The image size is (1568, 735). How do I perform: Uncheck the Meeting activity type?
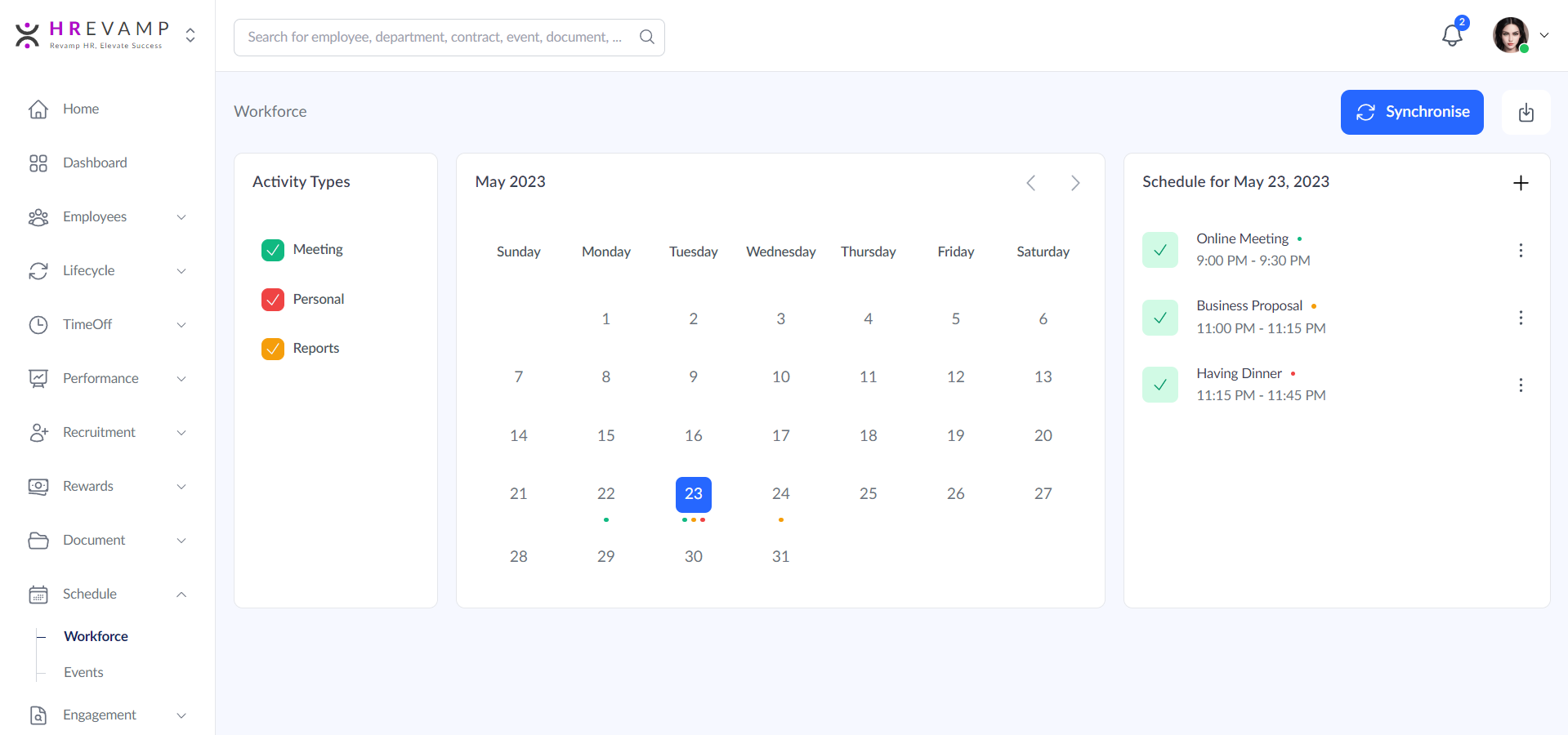(x=273, y=250)
